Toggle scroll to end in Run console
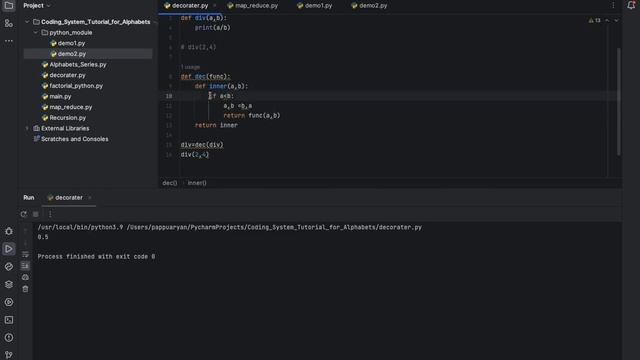The image size is (640, 360). [x=25, y=266]
